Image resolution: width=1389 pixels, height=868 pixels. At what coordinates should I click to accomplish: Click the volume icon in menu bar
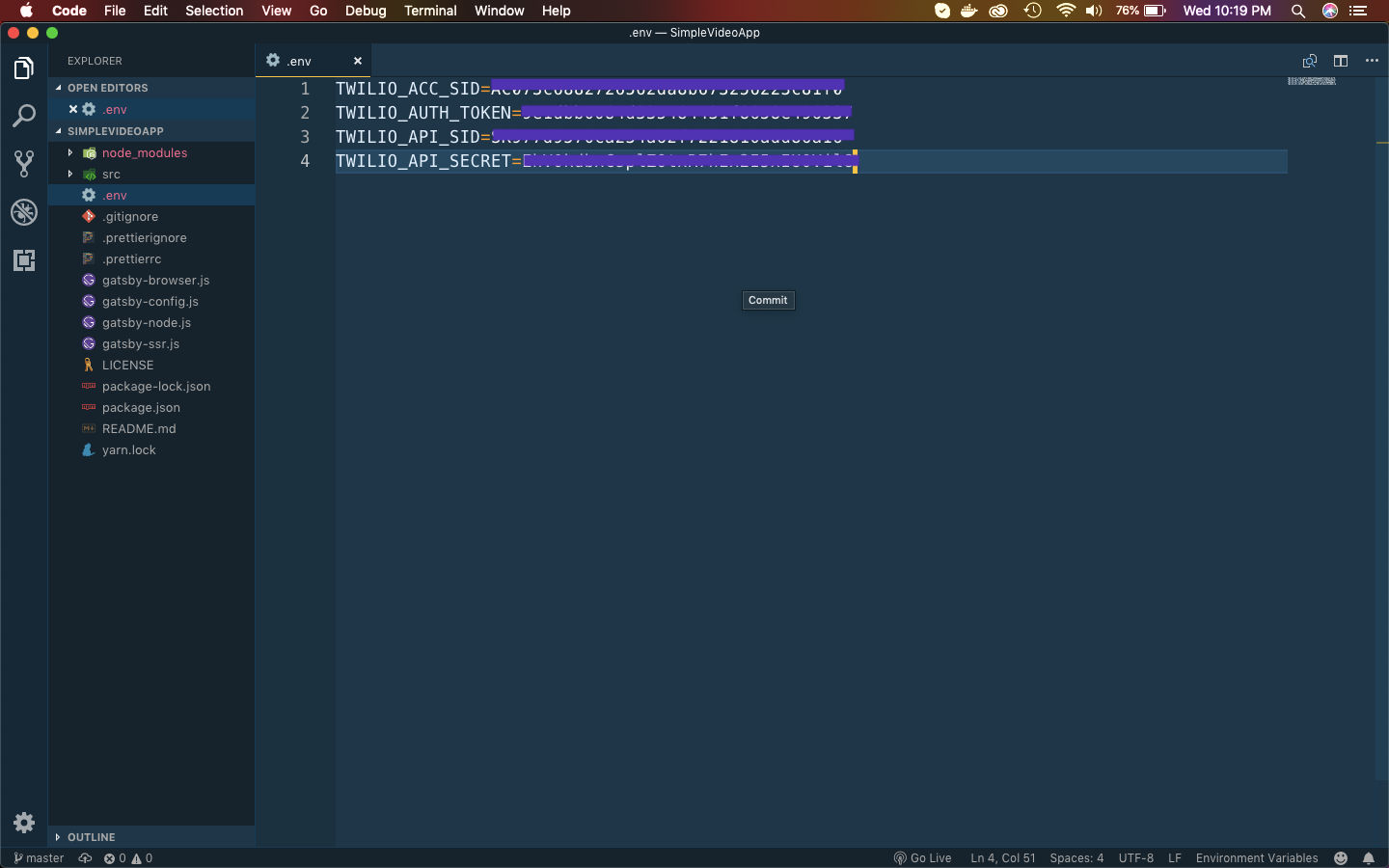(x=1094, y=11)
